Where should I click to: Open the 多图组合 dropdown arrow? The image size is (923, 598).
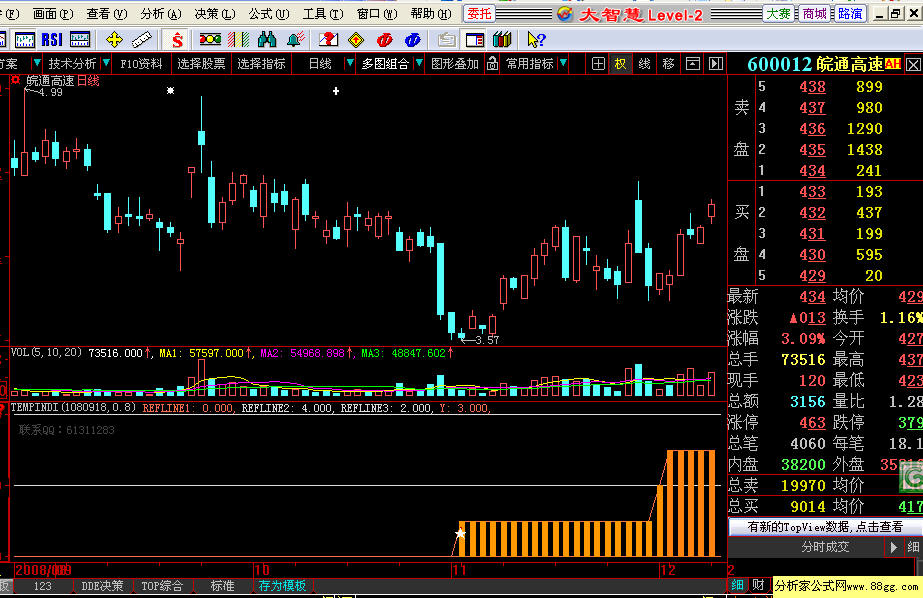coord(419,63)
